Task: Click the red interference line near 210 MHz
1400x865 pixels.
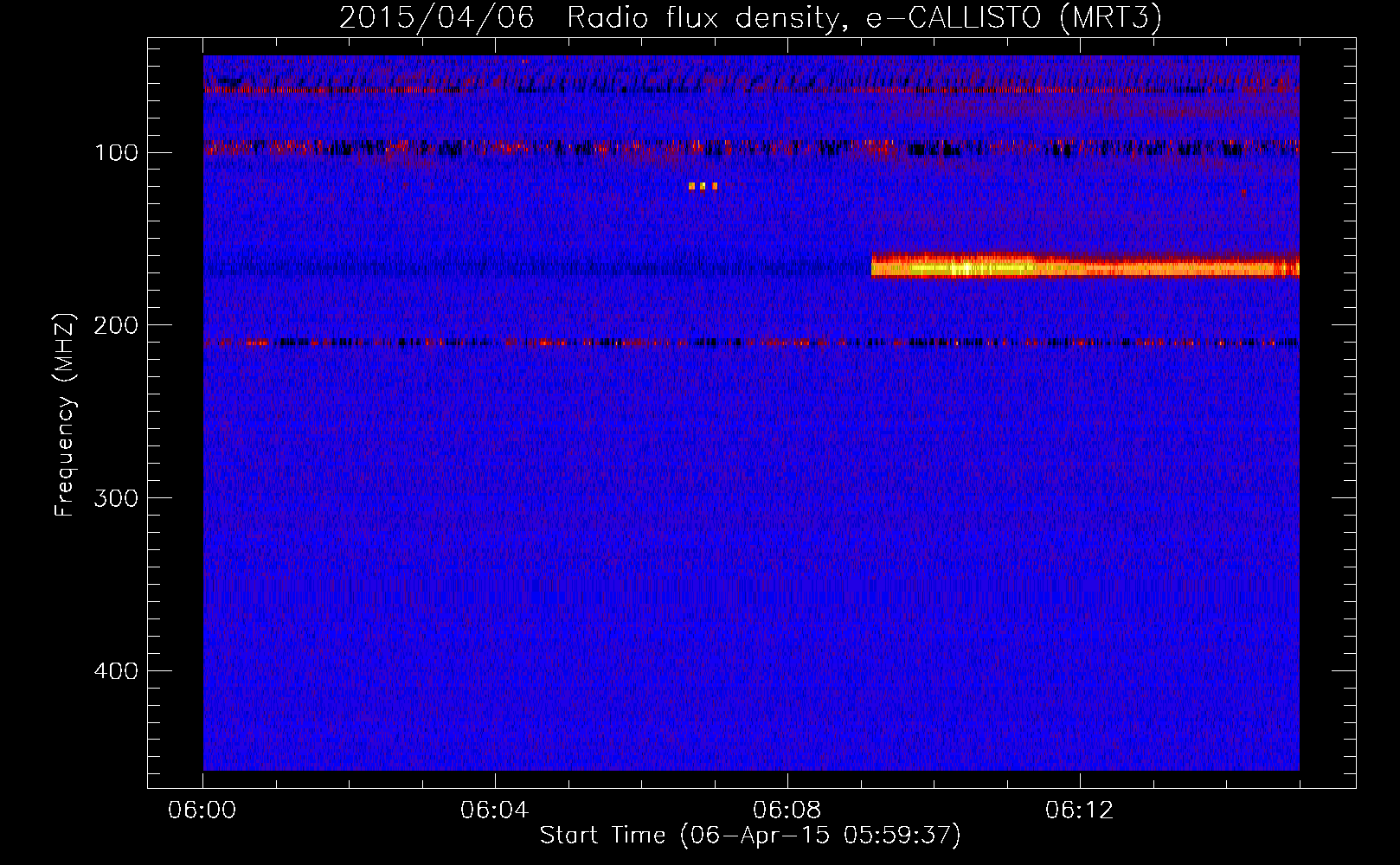Action: 751,343
